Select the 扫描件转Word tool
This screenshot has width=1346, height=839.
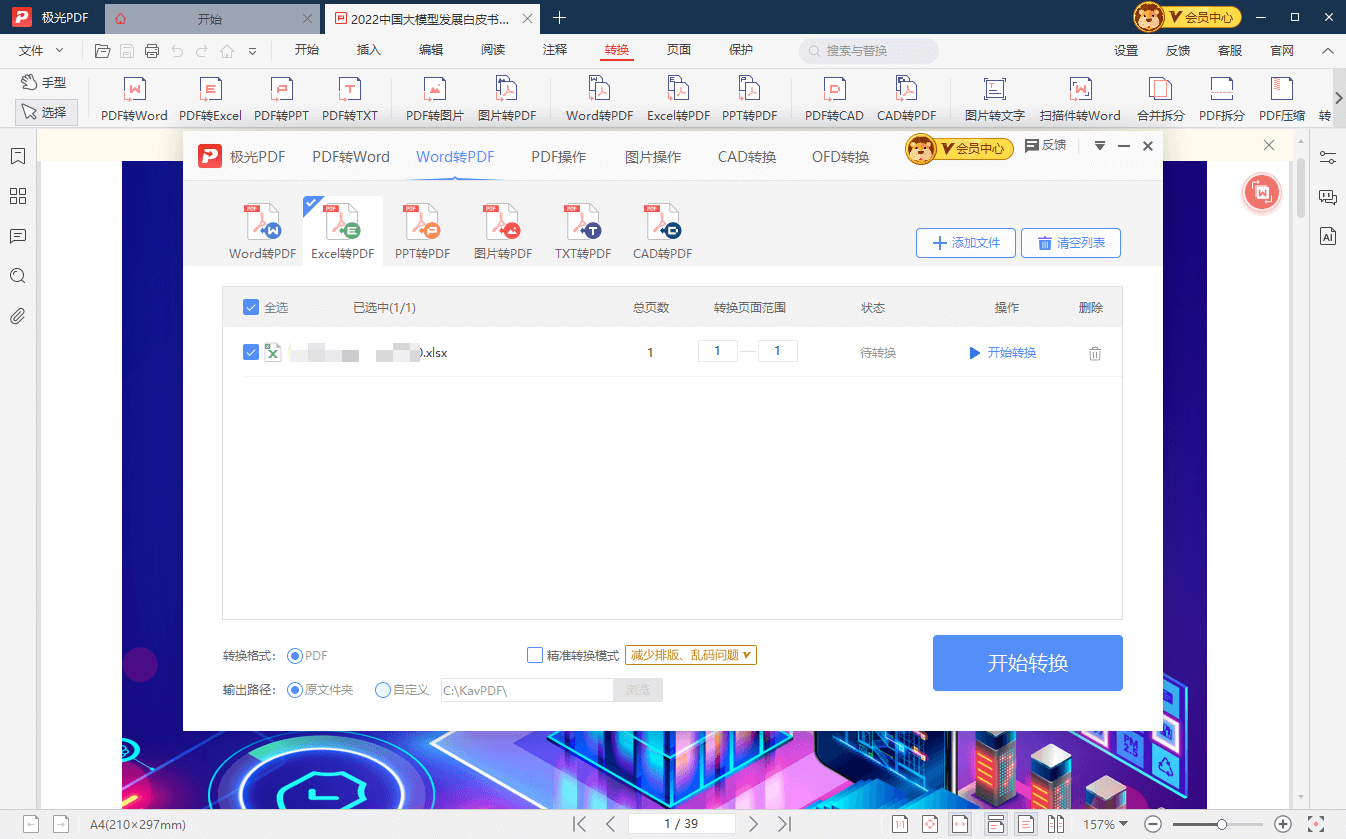(1081, 97)
